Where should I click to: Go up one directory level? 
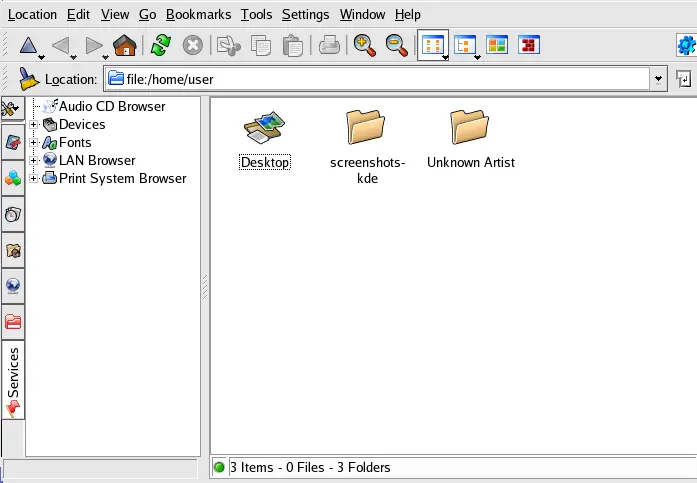click(x=28, y=45)
